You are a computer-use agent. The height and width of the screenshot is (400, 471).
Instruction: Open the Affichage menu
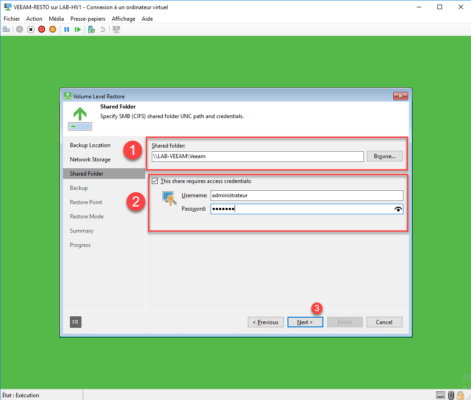tap(123, 19)
